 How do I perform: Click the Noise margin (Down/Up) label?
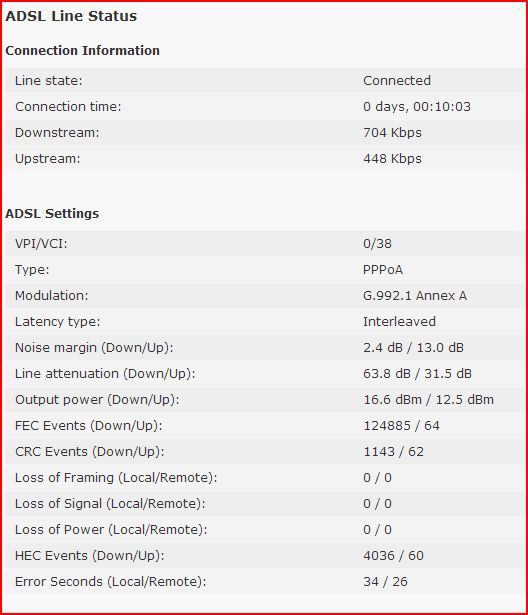[94, 348]
